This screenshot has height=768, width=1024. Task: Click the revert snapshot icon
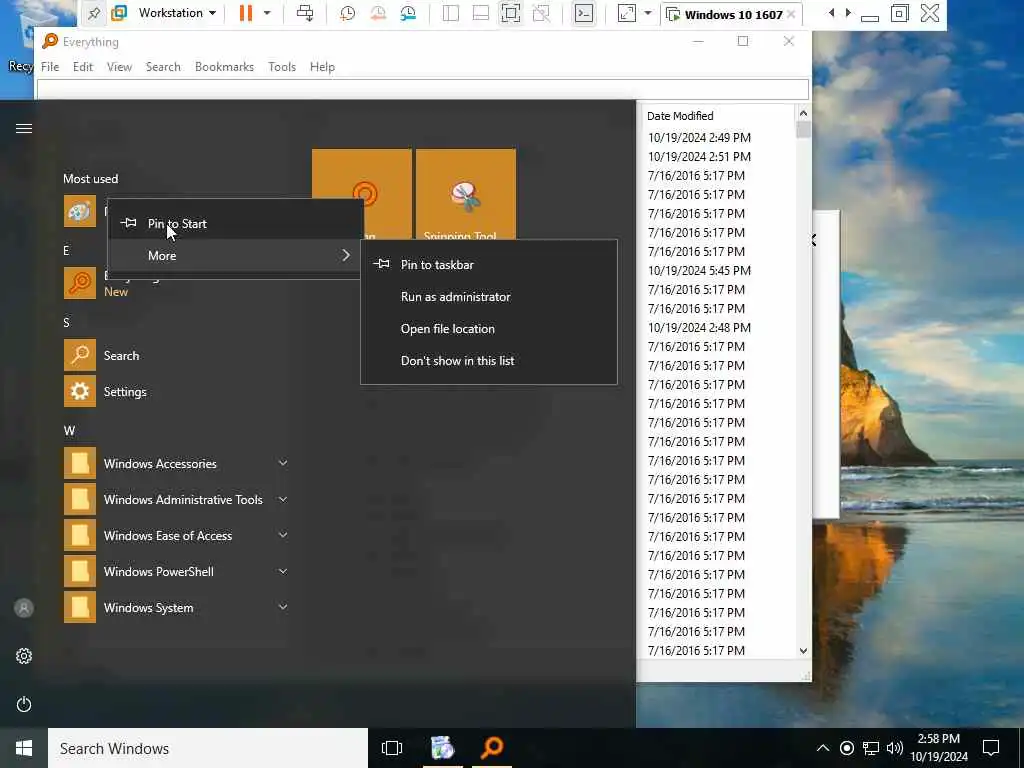tap(377, 13)
